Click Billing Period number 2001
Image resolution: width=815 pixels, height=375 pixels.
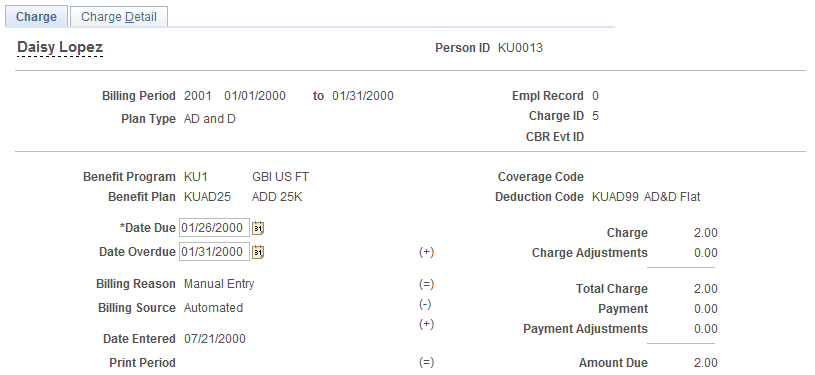pos(198,96)
